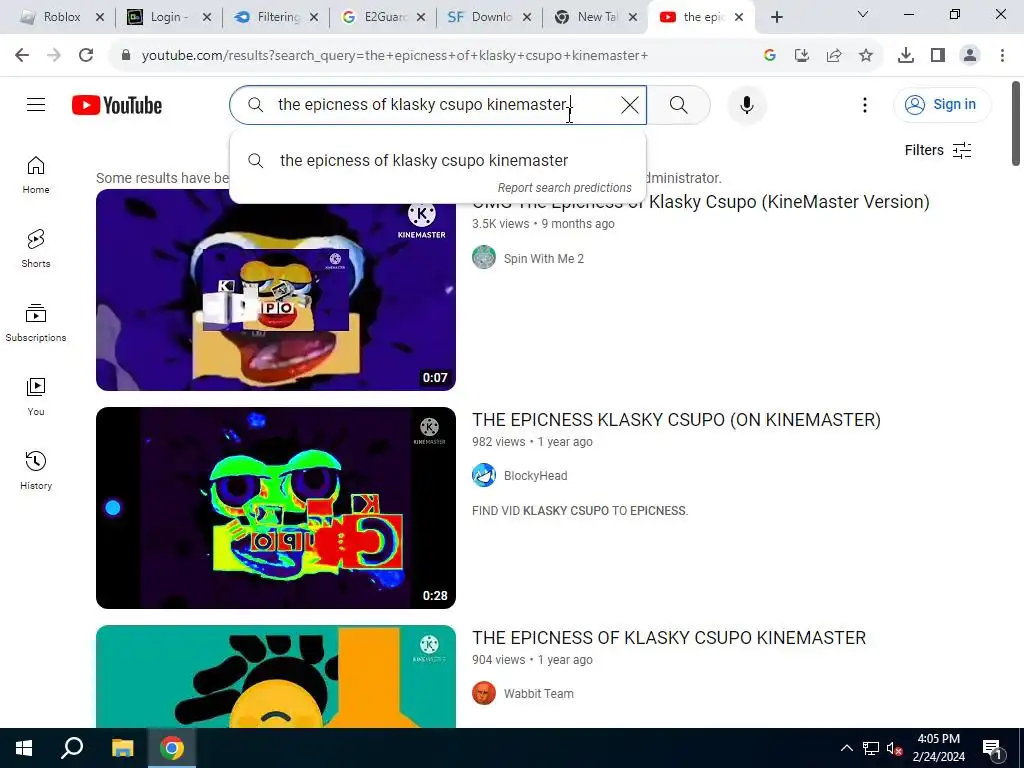The image size is (1024, 768).
Task: Visit the BlockyHead channel name
Action: click(x=536, y=476)
